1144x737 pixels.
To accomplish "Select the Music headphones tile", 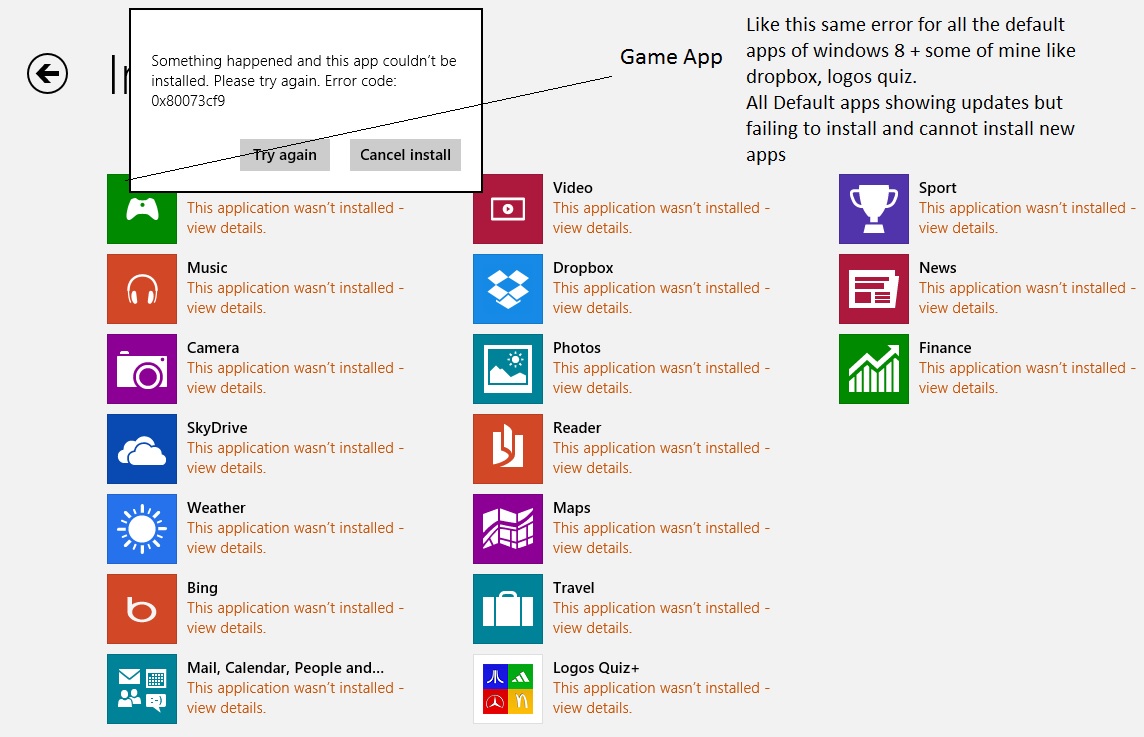I will coord(142,289).
